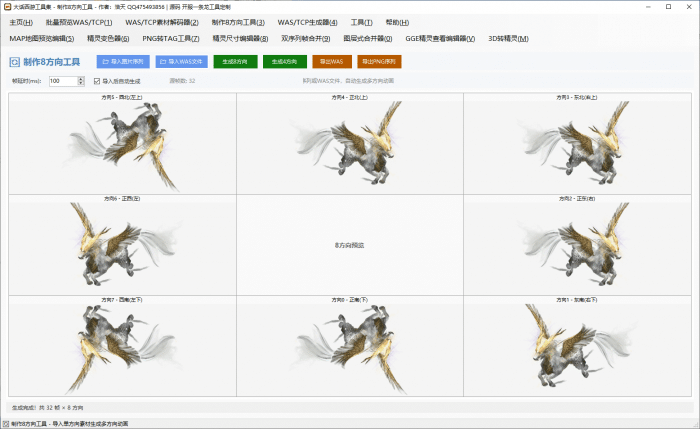Click orange 导出WAS button
The width and height of the screenshot is (700, 429).
point(332,62)
